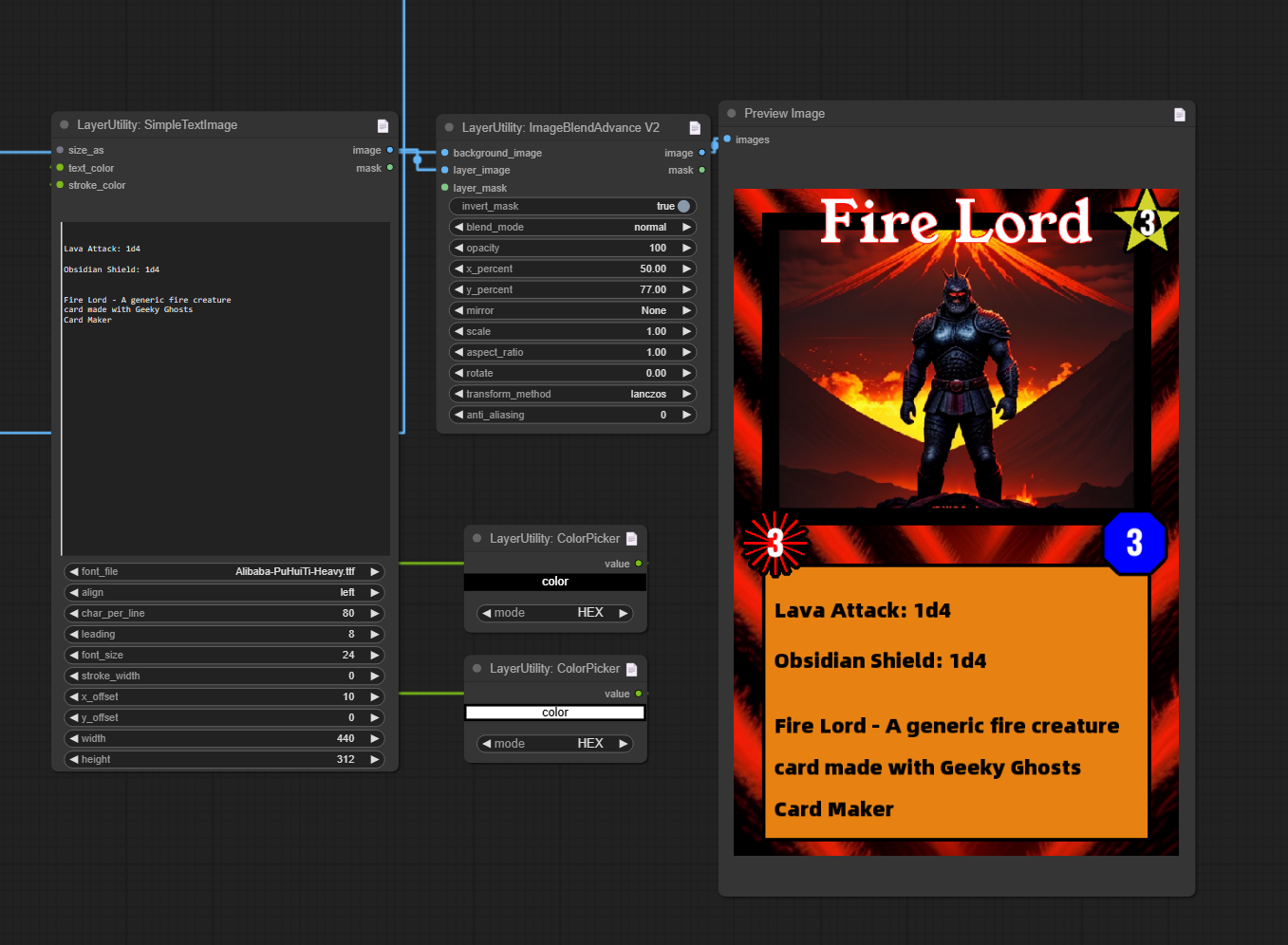Increase the font_size value with right arrow
1288x945 pixels.
(375, 656)
